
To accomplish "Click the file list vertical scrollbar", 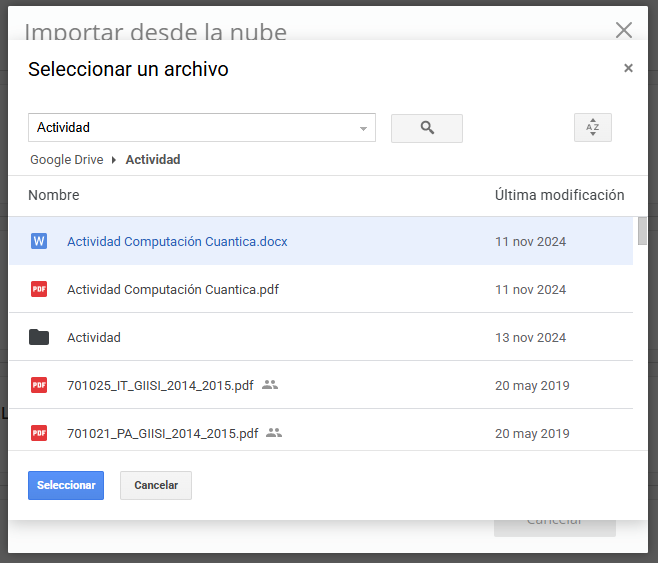I will pyautogui.click(x=642, y=231).
